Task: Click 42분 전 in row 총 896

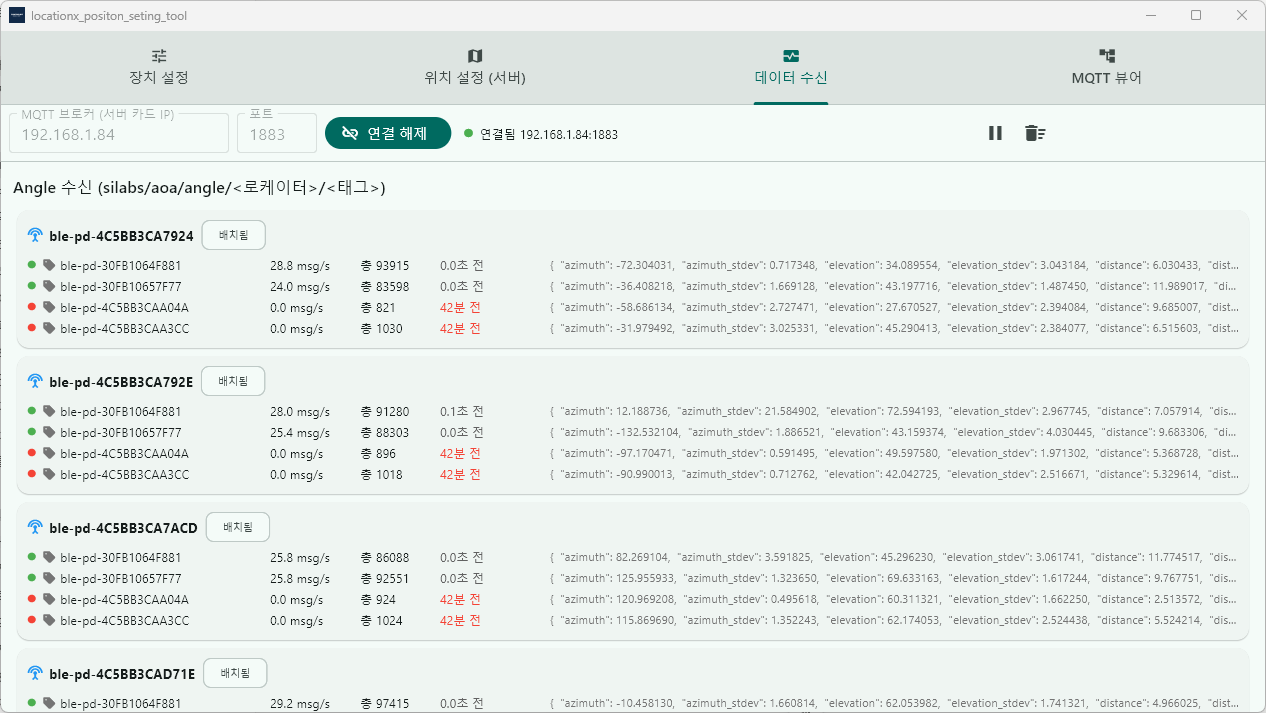Action: 460,454
